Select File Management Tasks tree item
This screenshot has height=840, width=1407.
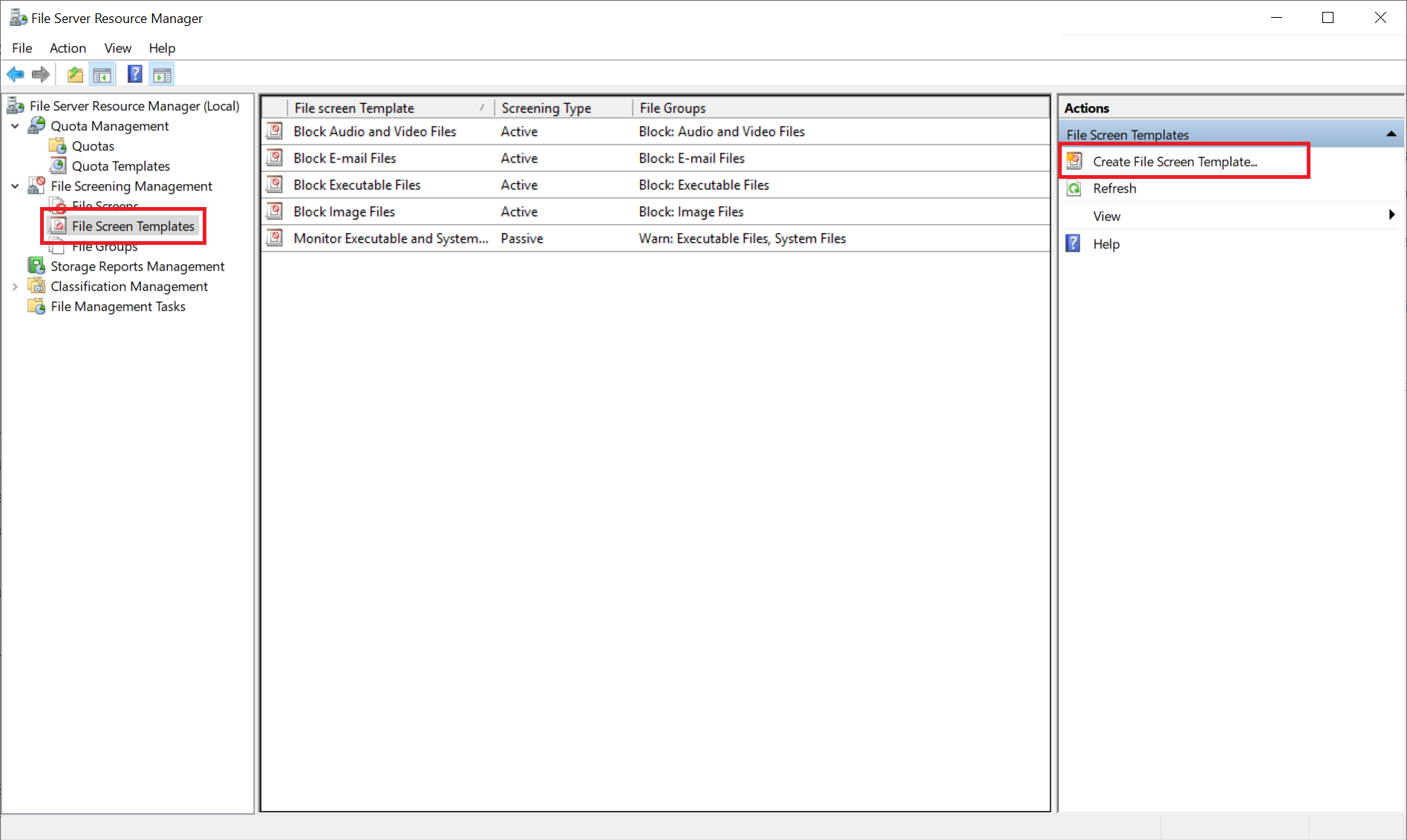[x=118, y=306]
